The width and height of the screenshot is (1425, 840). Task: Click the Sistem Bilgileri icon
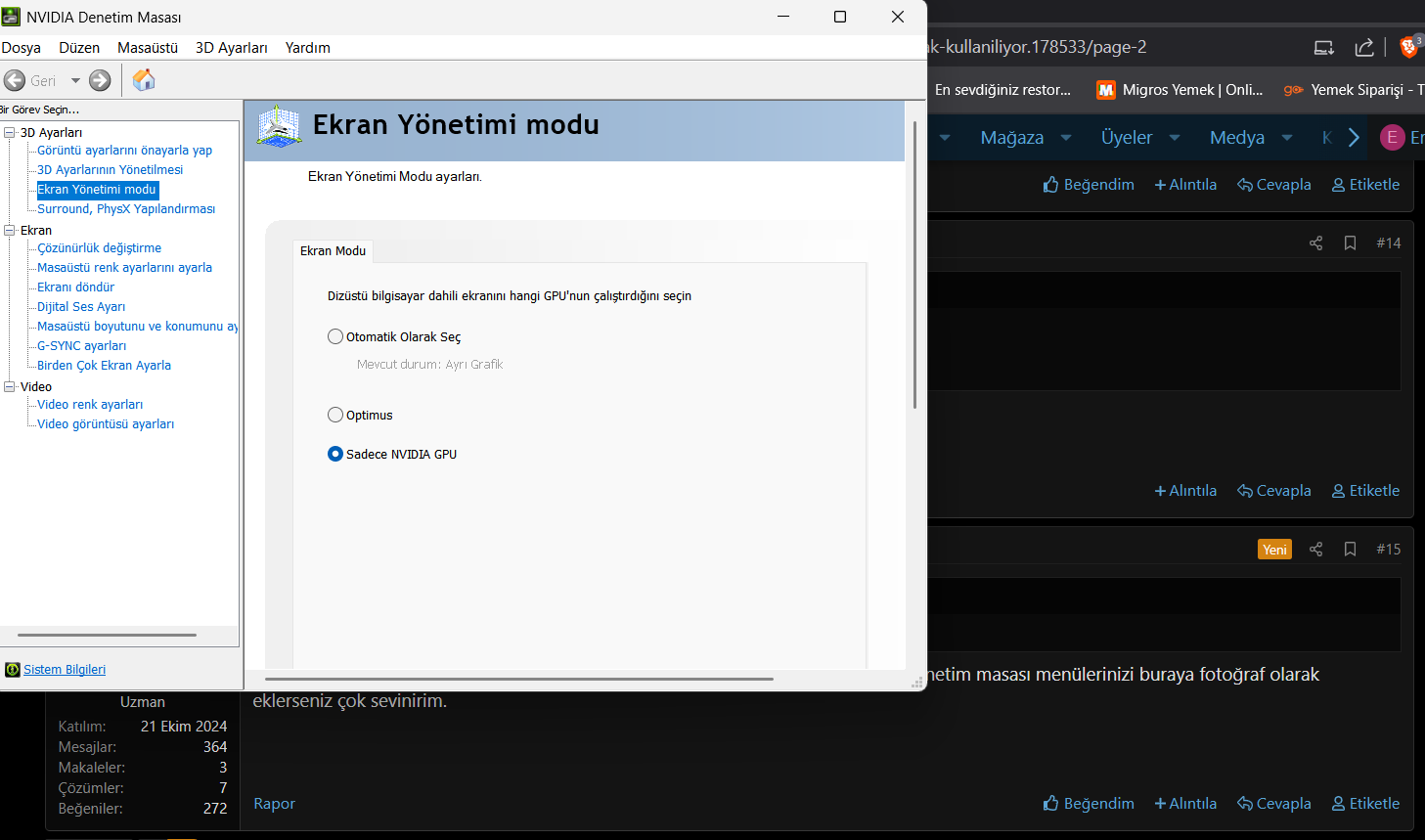(13, 670)
